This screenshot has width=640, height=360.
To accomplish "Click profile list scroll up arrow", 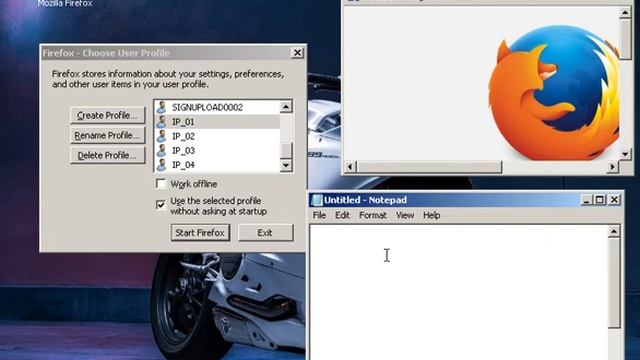I will pyautogui.click(x=286, y=107).
